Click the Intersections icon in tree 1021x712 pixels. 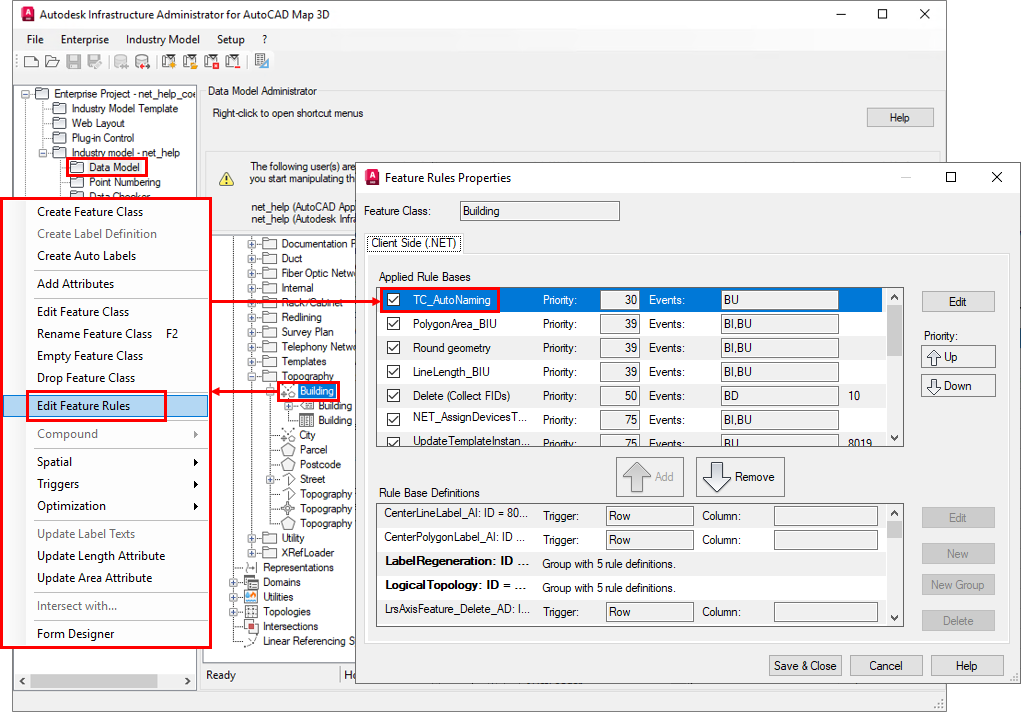(x=250, y=627)
